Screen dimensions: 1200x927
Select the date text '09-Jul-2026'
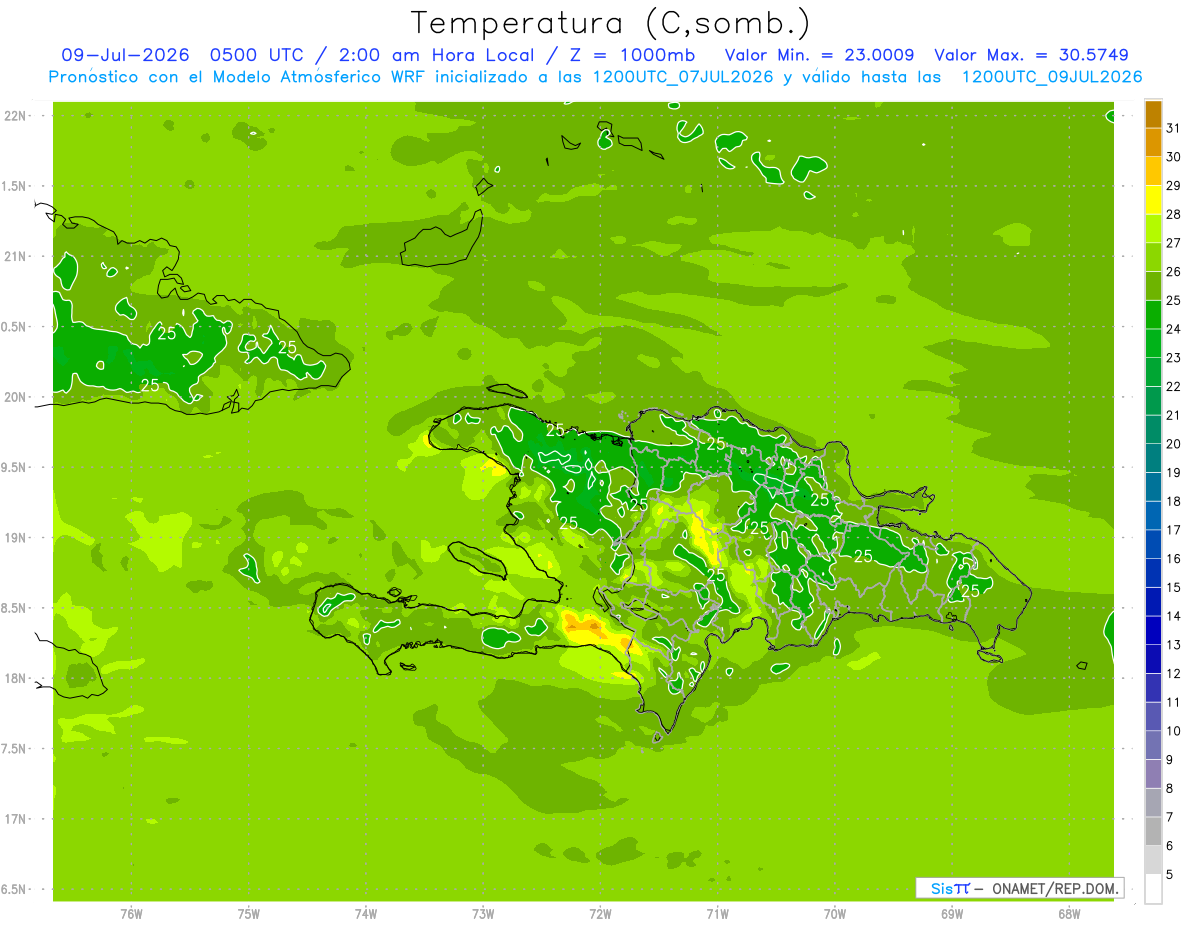point(126,55)
